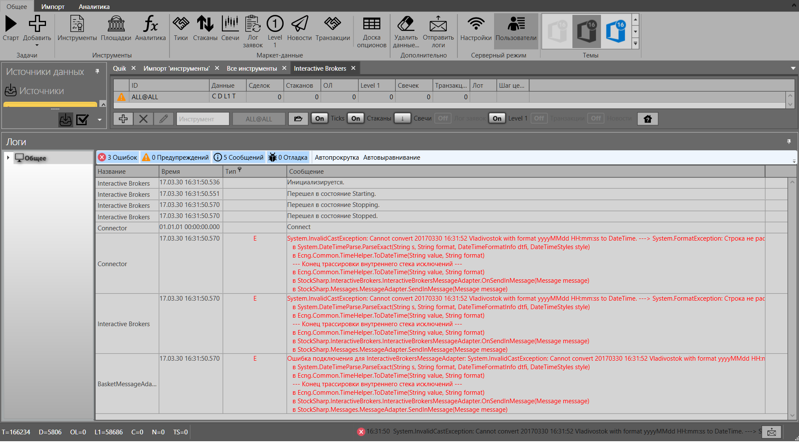Click the Пользователи icon in ribbon
The image size is (799, 442).
pos(516,28)
